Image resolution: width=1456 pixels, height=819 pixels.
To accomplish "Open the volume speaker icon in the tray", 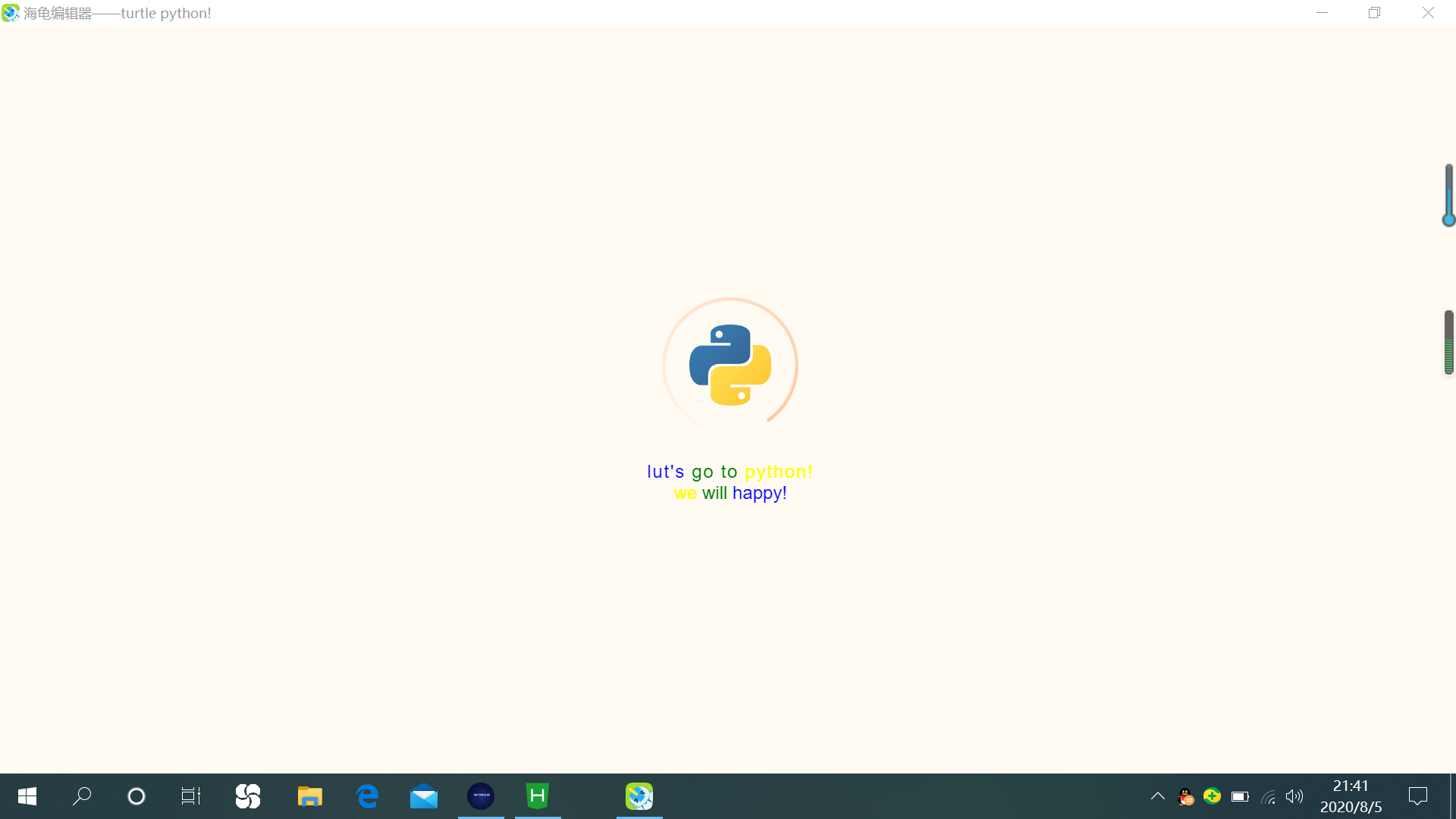I will pyautogui.click(x=1294, y=796).
